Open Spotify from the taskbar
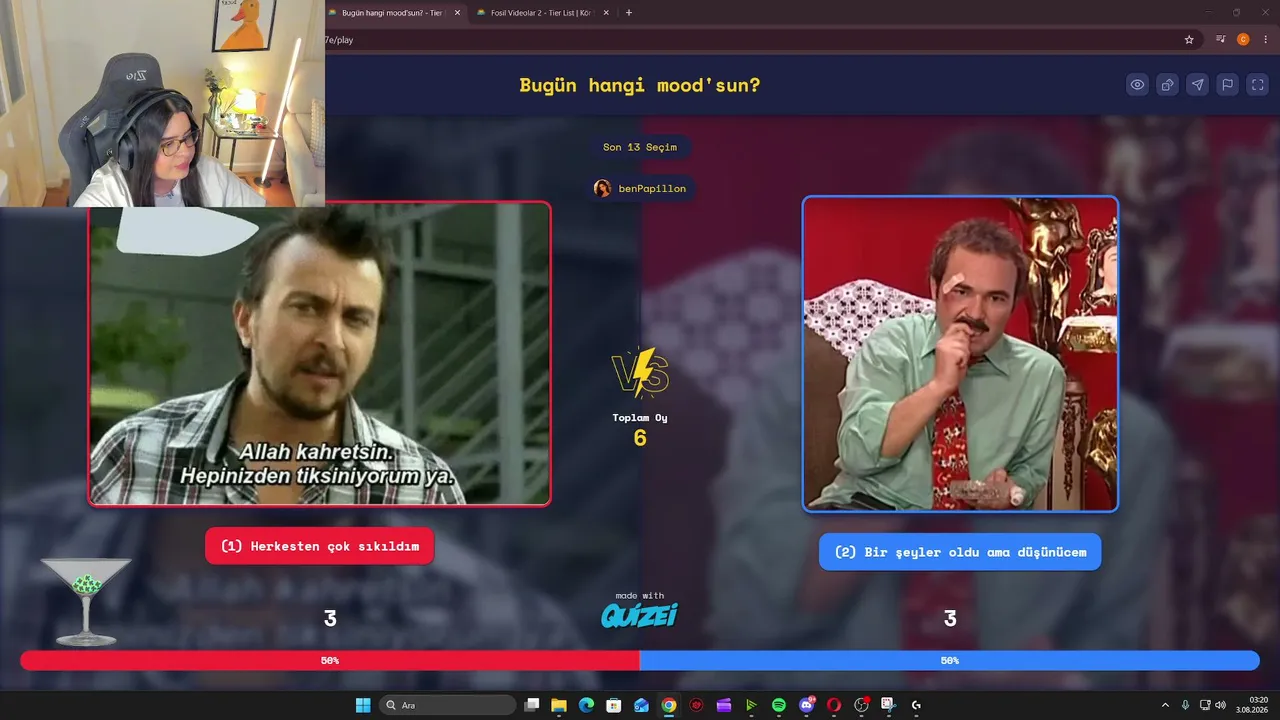This screenshot has height=720, width=1280. (x=779, y=705)
